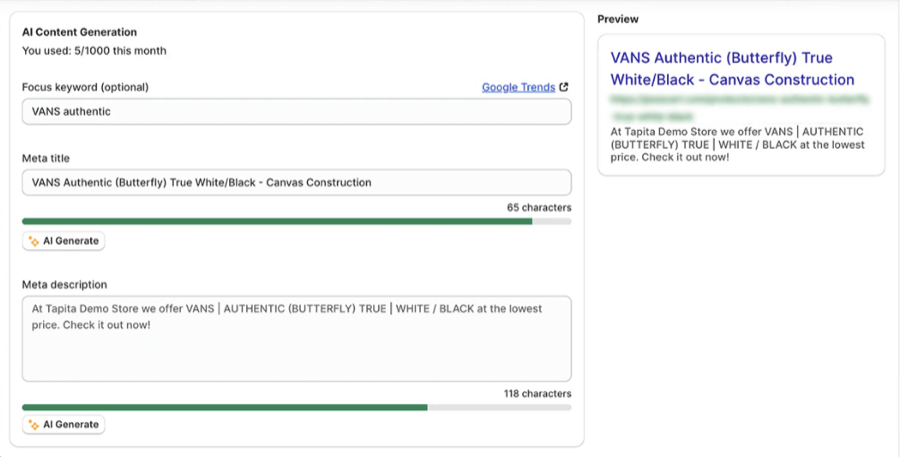Click the 'Meta description' label

pos(64,285)
